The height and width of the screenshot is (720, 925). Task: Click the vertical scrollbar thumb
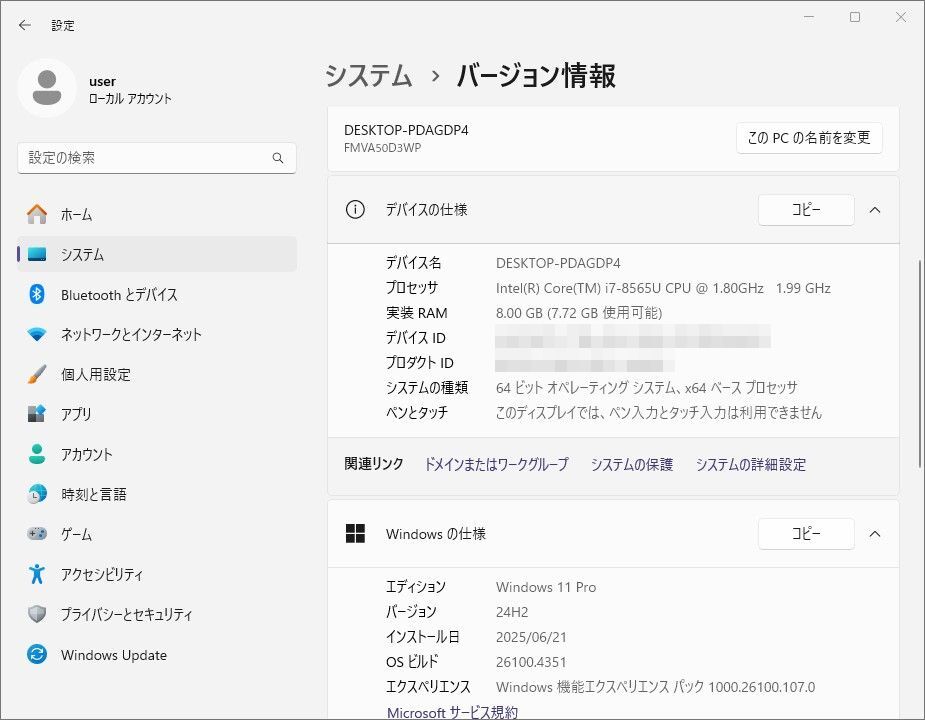pyautogui.click(x=920, y=363)
